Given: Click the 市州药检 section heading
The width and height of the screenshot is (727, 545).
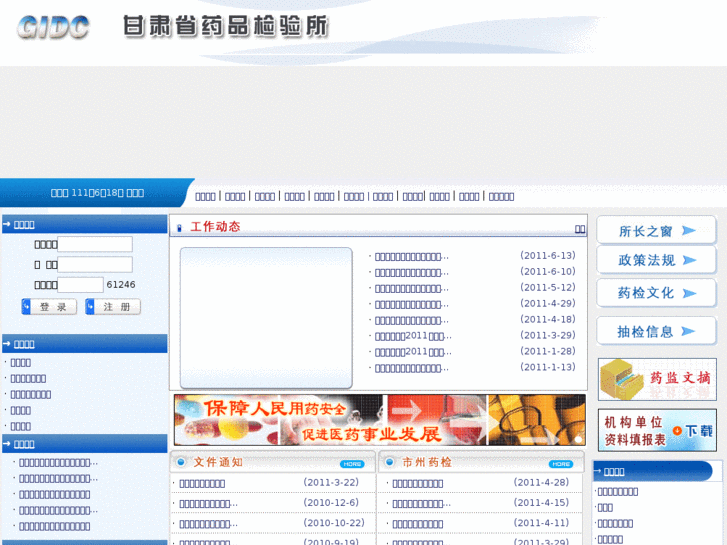Looking at the screenshot, I should coord(427,462).
